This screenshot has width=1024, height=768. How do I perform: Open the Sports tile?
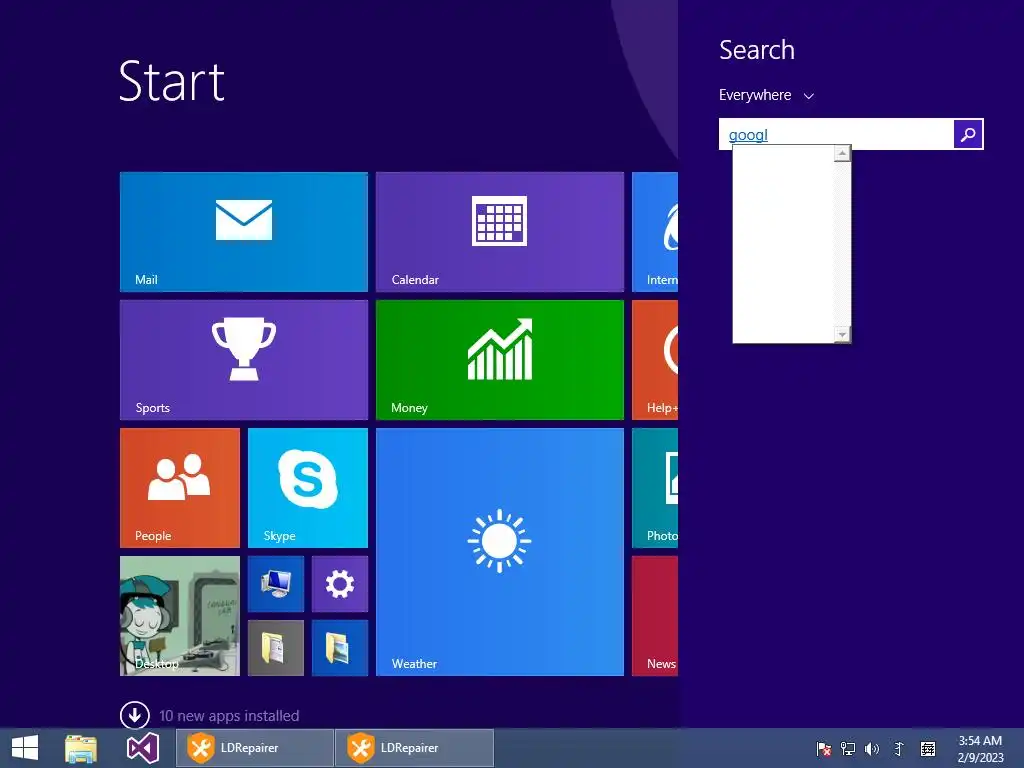[244, 360]
